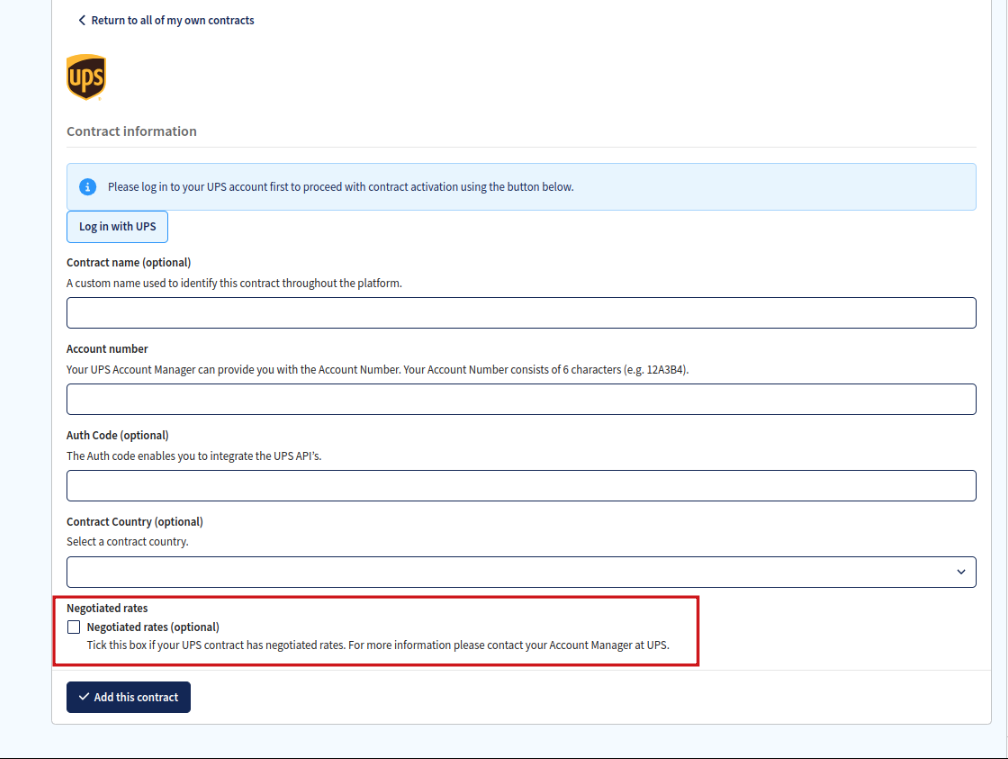The width and height of the screenshot is (1008, 759).
Task: Click the 'Select a contract country.' hint
Action: (127, 542)
